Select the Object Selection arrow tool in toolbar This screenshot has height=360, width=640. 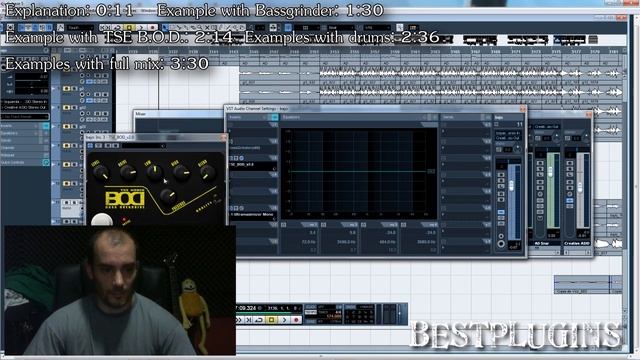(165, 28)
